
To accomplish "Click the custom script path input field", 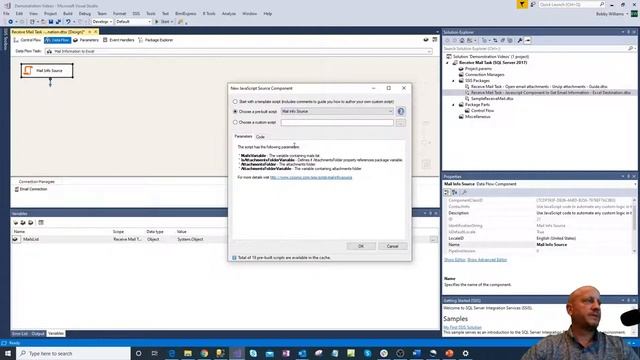I will 337,122.
